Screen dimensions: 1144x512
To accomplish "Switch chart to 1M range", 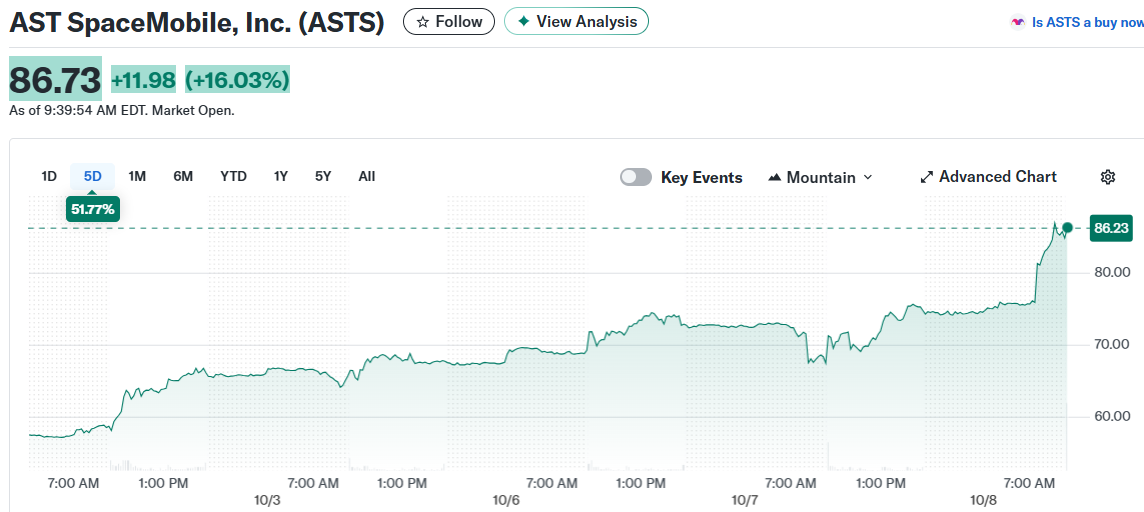I will coord(137,176).
